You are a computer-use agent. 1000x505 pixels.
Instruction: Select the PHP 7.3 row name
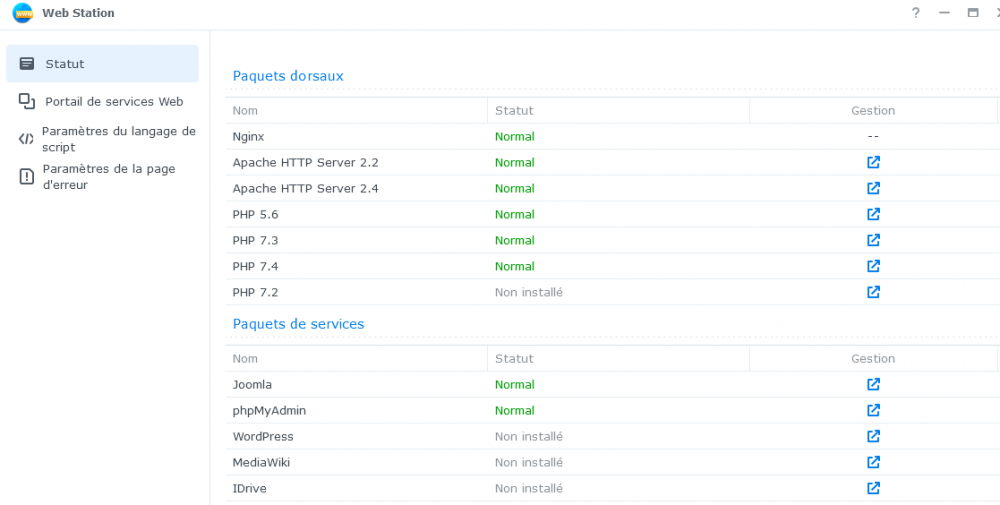pos(256,240)
